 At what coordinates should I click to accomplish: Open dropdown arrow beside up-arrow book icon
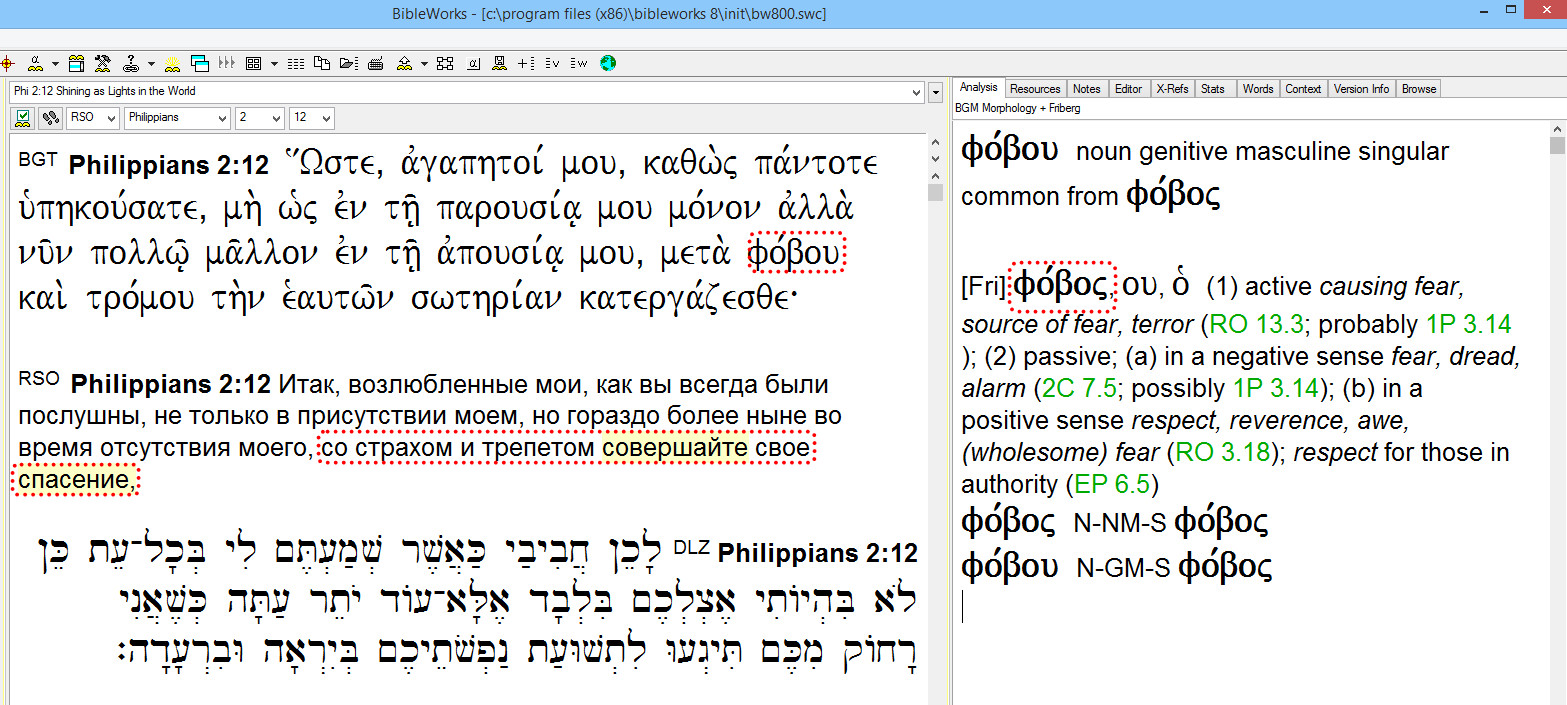point(424,64)
